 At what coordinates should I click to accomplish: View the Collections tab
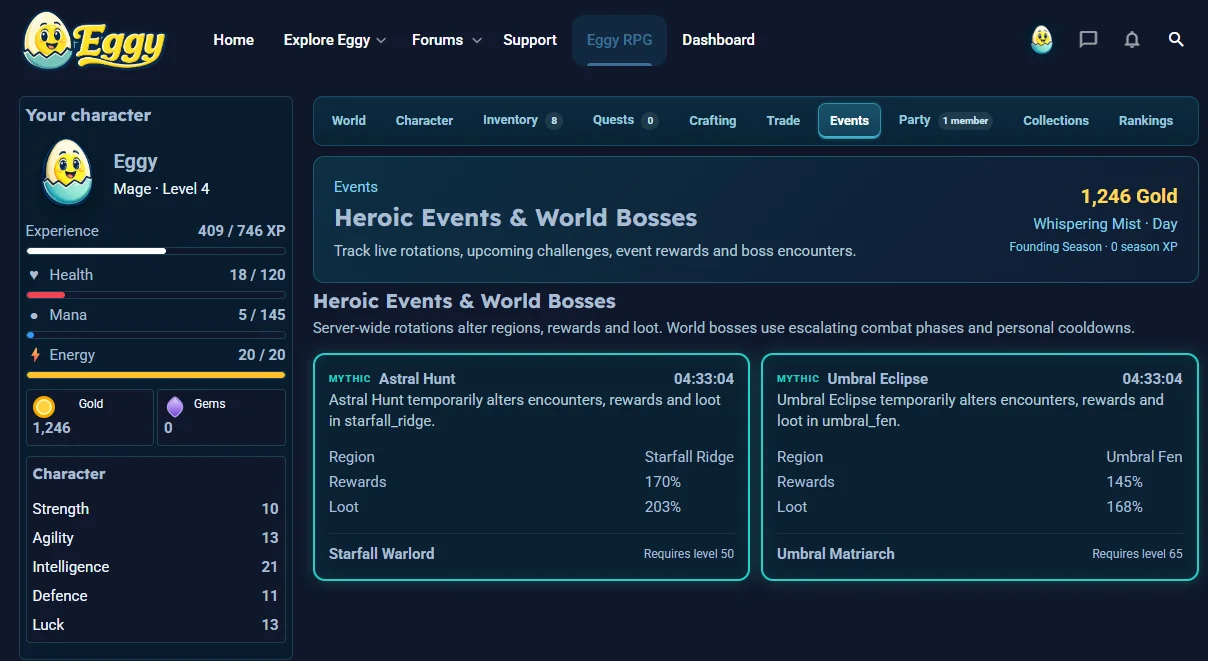click(1056, 121)
